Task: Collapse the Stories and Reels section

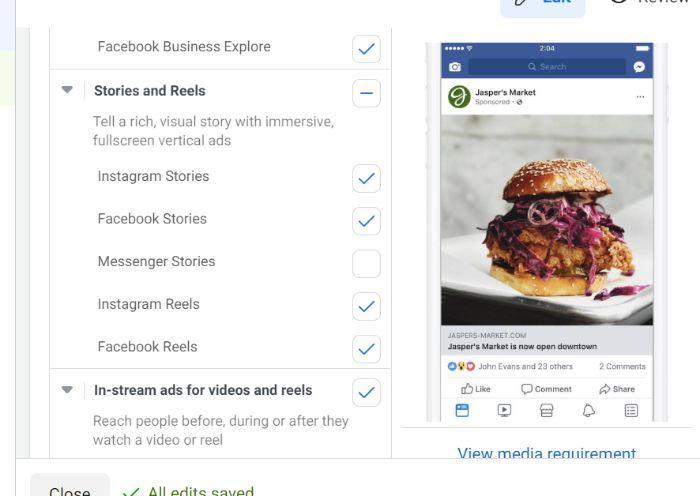Action: [67, 90]
